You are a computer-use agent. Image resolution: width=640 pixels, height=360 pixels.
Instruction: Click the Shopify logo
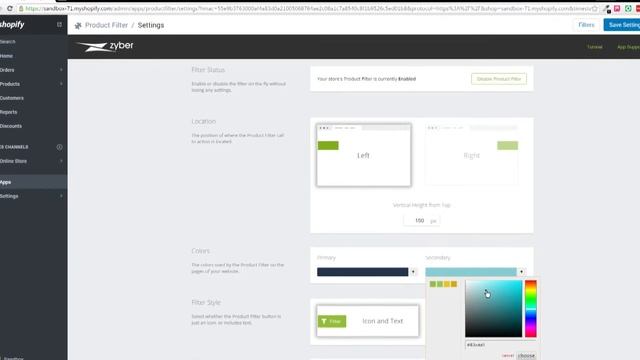coord(12,25)
